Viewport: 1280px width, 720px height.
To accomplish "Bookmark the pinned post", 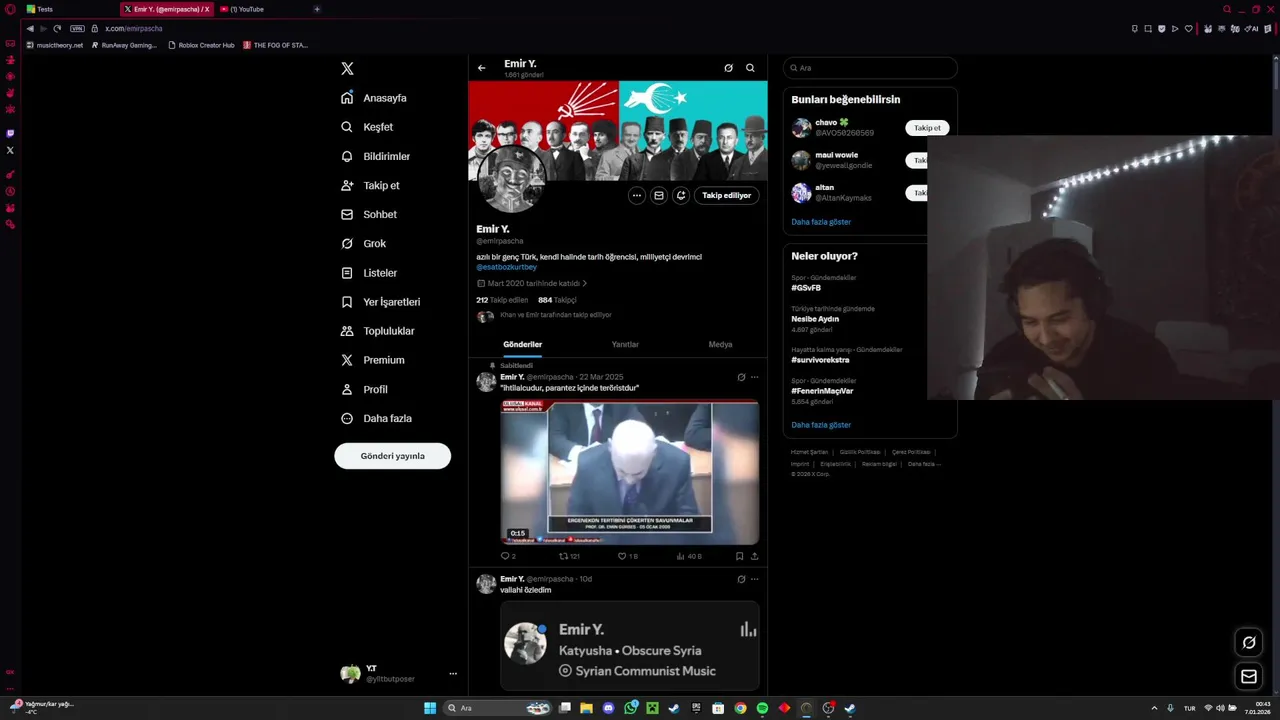I will click(739, 556).
